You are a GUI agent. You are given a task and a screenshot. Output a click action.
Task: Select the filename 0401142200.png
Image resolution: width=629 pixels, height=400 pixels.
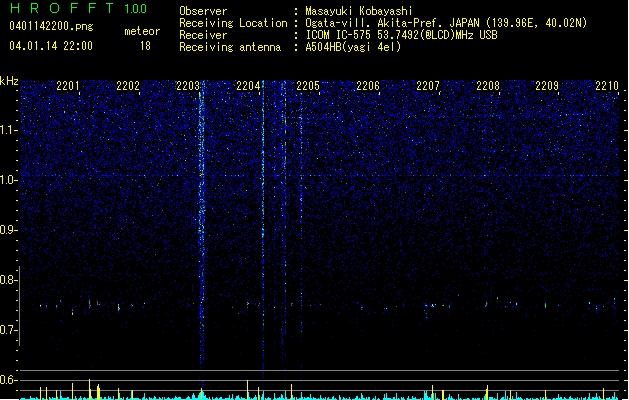(x=51, y=26)
